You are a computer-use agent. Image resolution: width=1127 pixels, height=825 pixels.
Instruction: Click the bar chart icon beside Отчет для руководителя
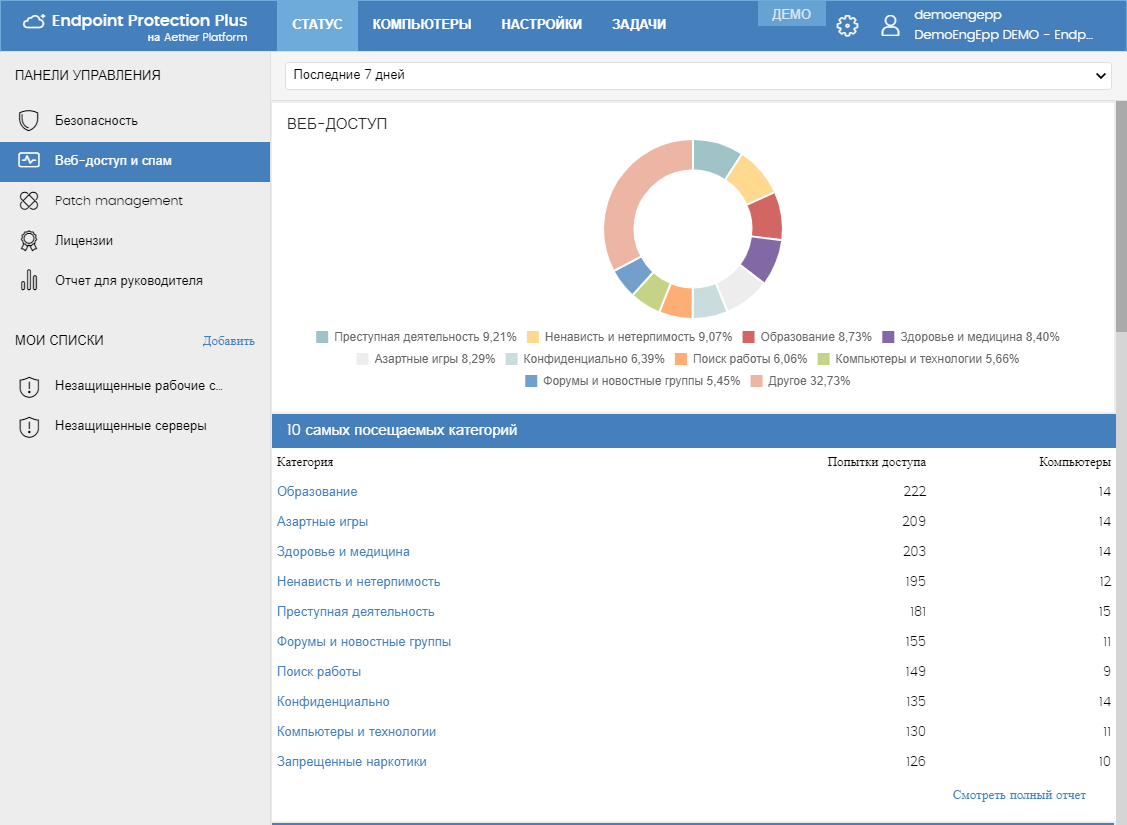coord(29,280)
